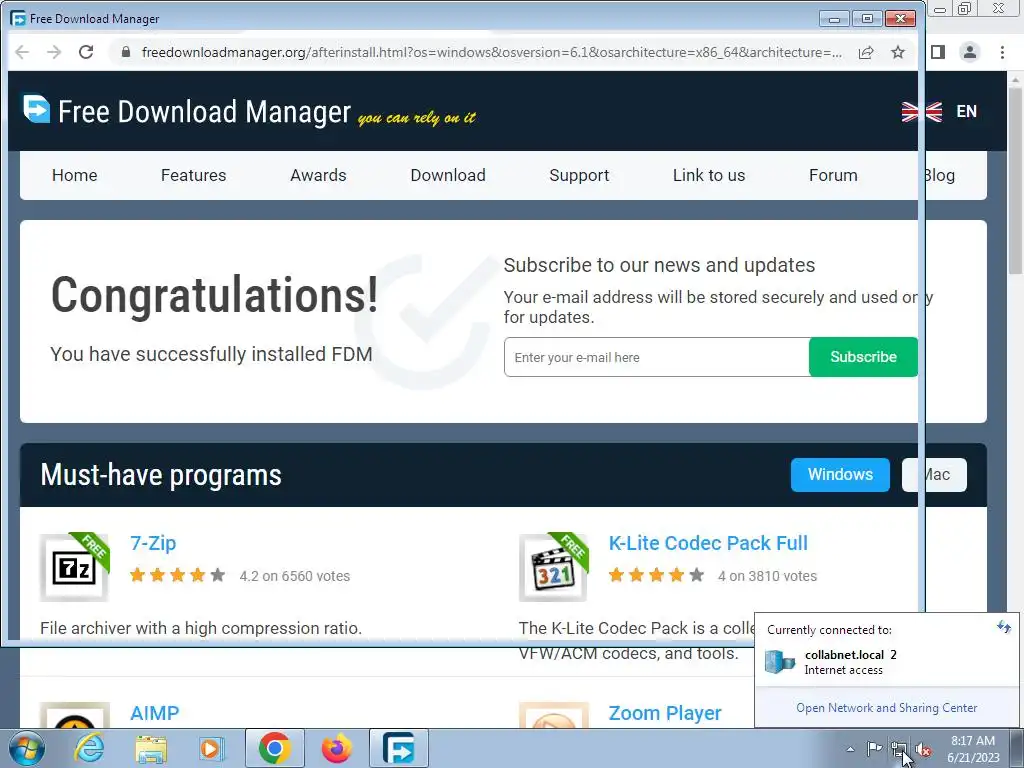Open the Forum navigation item
1024x768 pixels.
tap(833, 175)
